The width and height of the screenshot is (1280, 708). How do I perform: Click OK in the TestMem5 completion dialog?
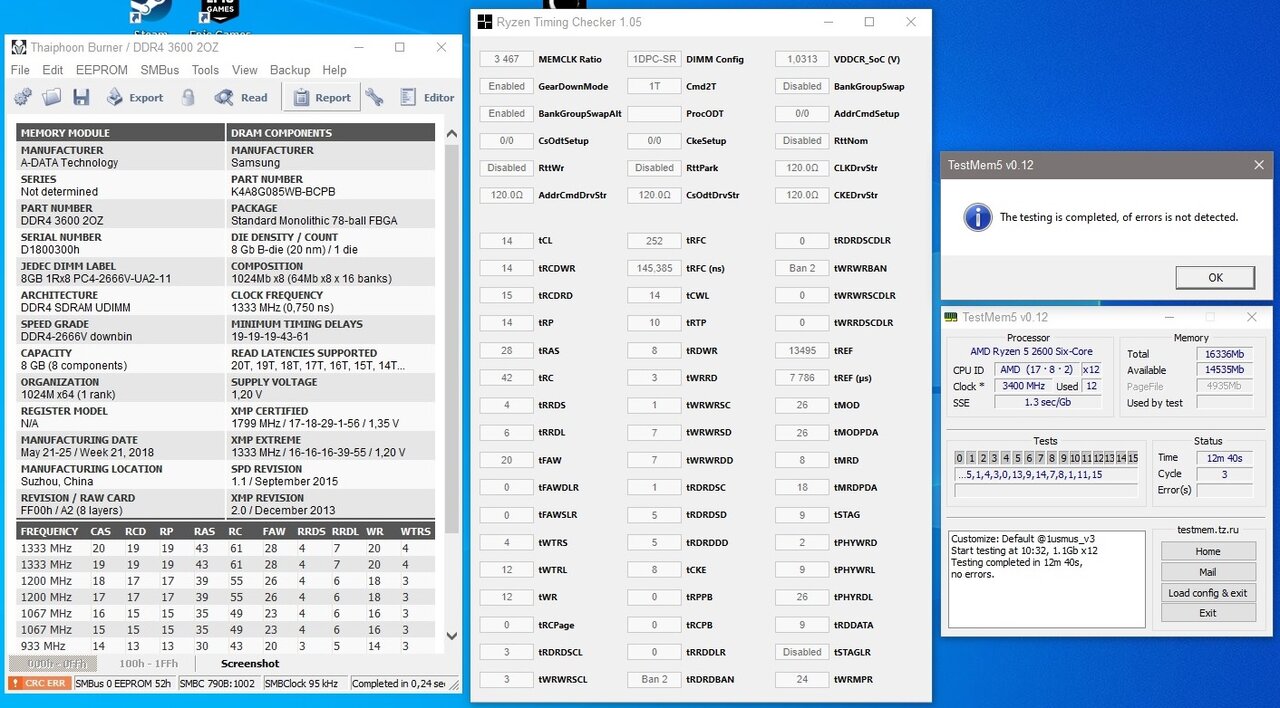point(1215,277)
